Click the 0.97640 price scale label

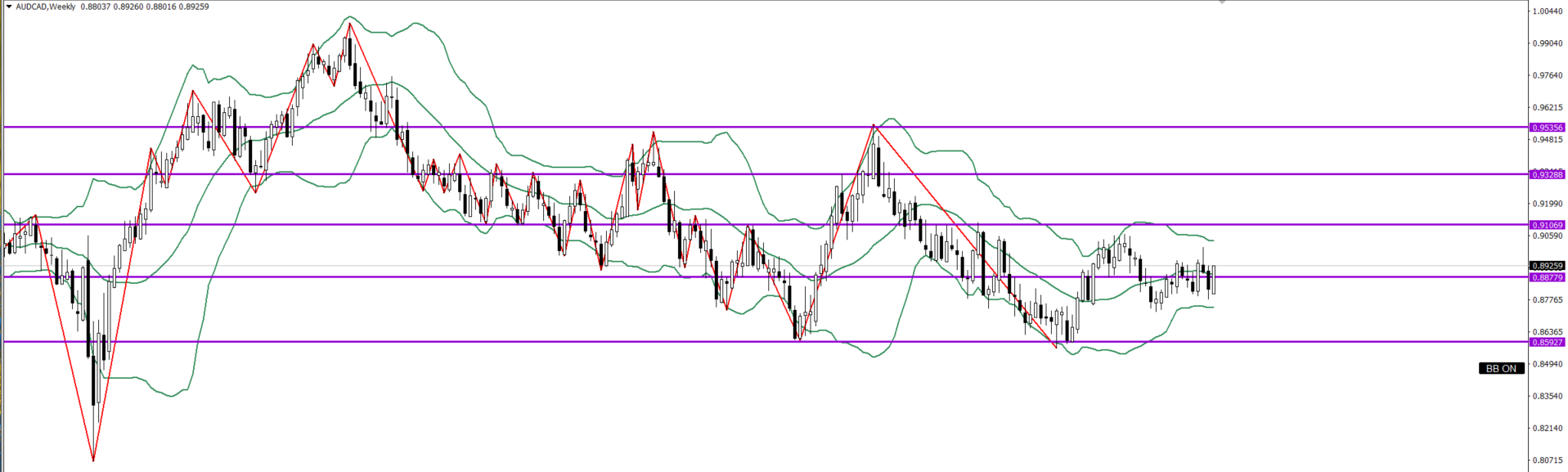(x=1547, y=75)
